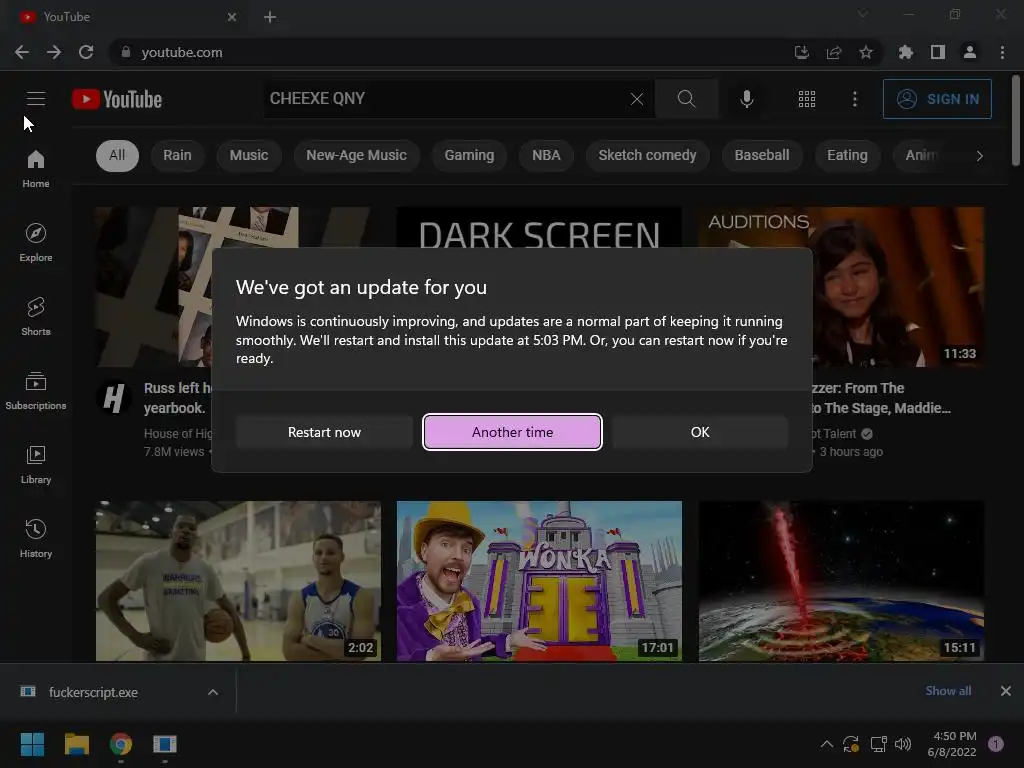Expand download options chevron for fuckerscript.exe
Screen dimensions: 1024x768
(x=213, y=692)
